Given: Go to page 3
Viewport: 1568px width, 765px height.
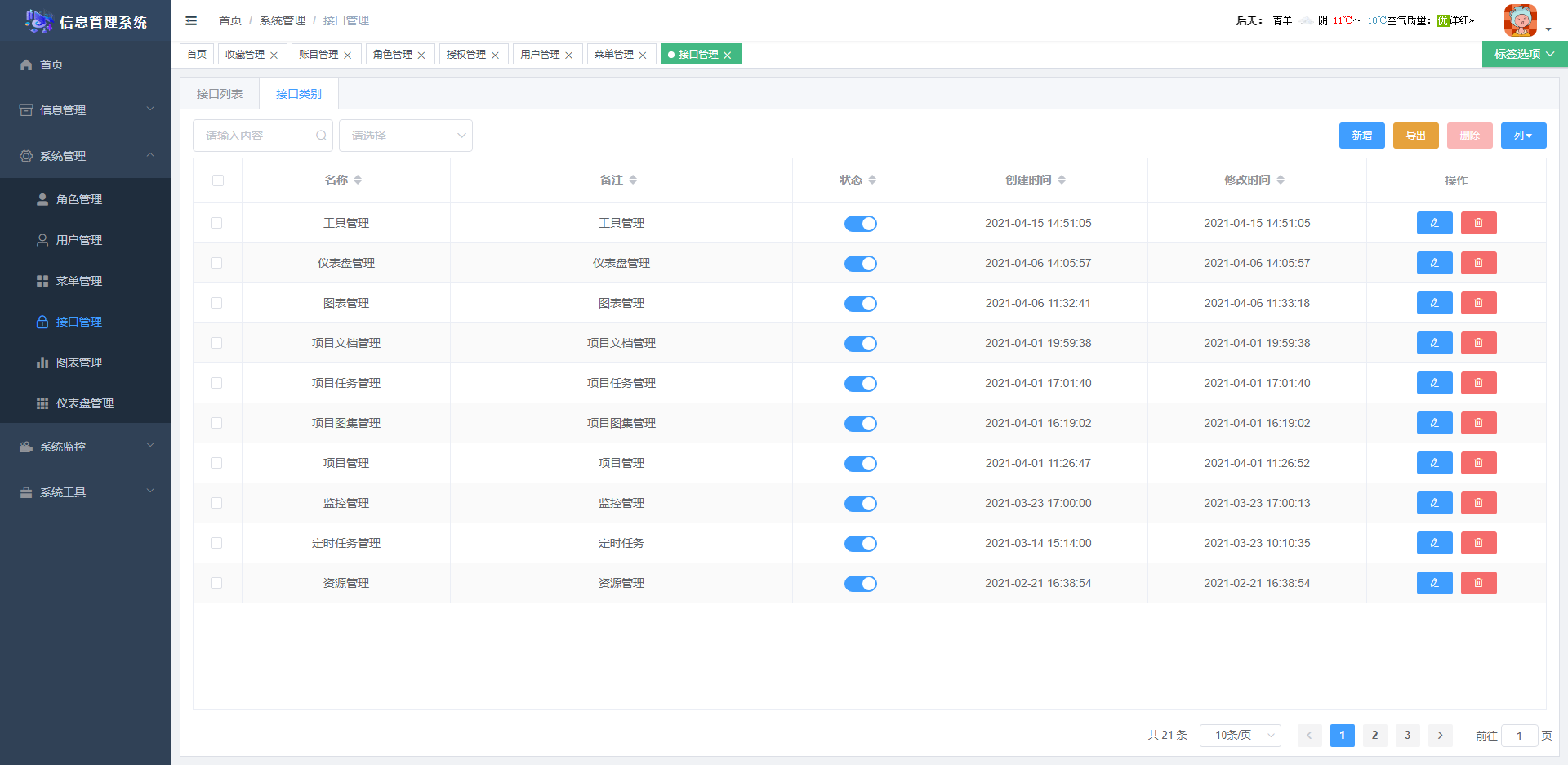Looking at the screenshot, I should pyautogui.click(x=1407, y=736).
